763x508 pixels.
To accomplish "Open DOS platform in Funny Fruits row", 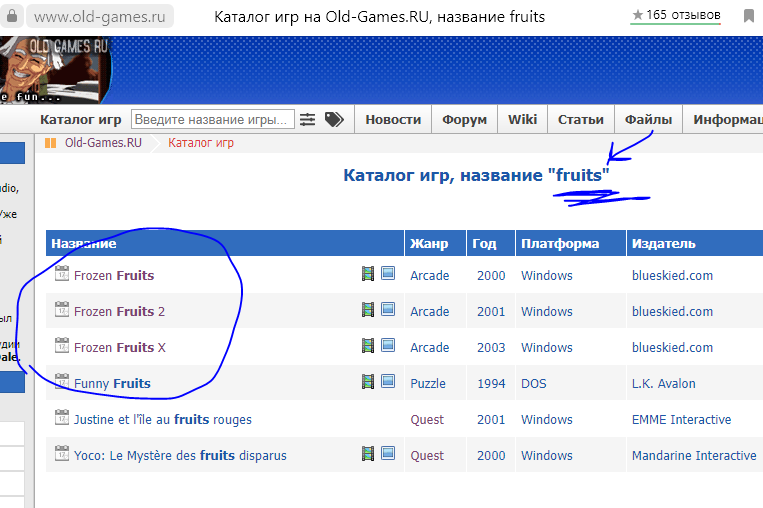I will coord(534,383).
